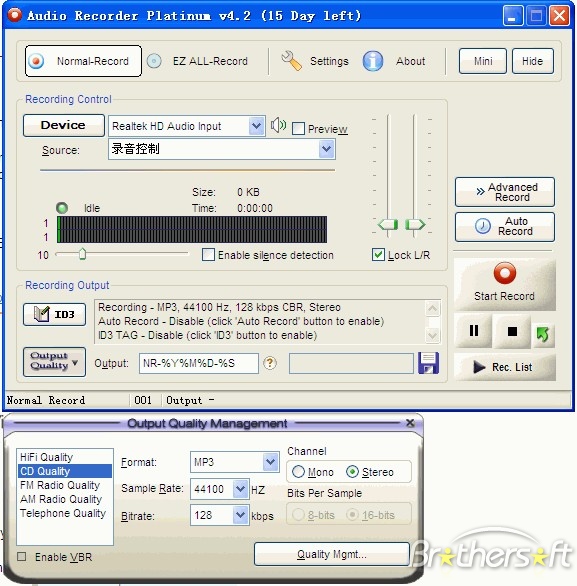Click the About label

pyautogui.click(x=410, y=61)
